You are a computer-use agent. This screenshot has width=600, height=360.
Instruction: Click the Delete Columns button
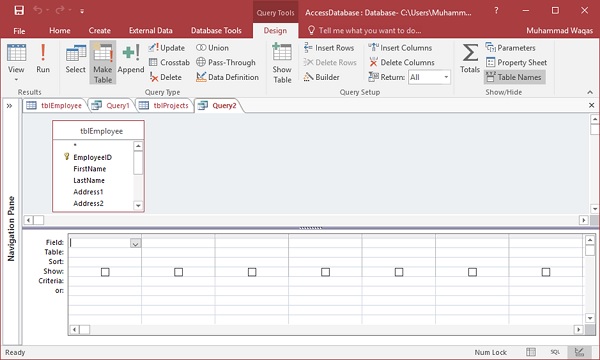click(x=402, y=62)
